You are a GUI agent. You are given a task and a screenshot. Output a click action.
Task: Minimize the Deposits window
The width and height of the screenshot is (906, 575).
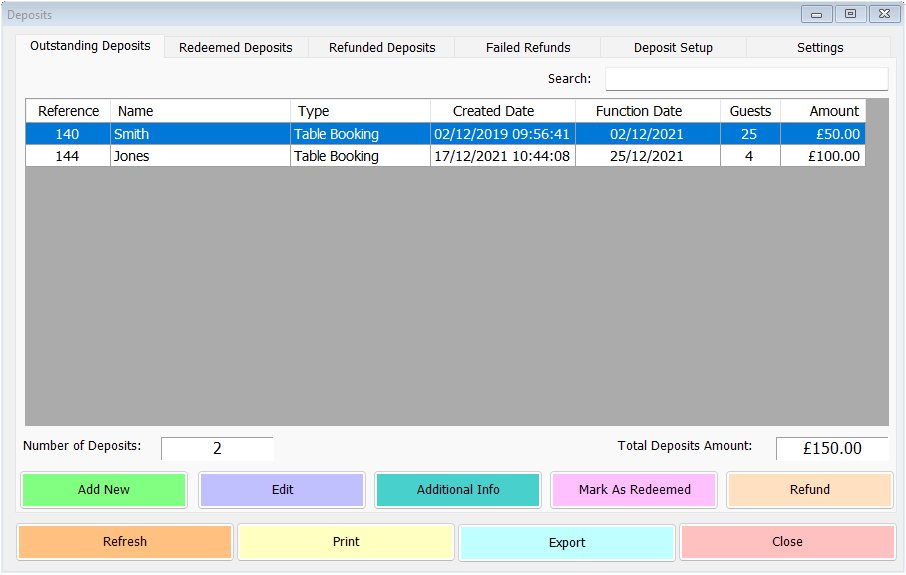point(816,14)
